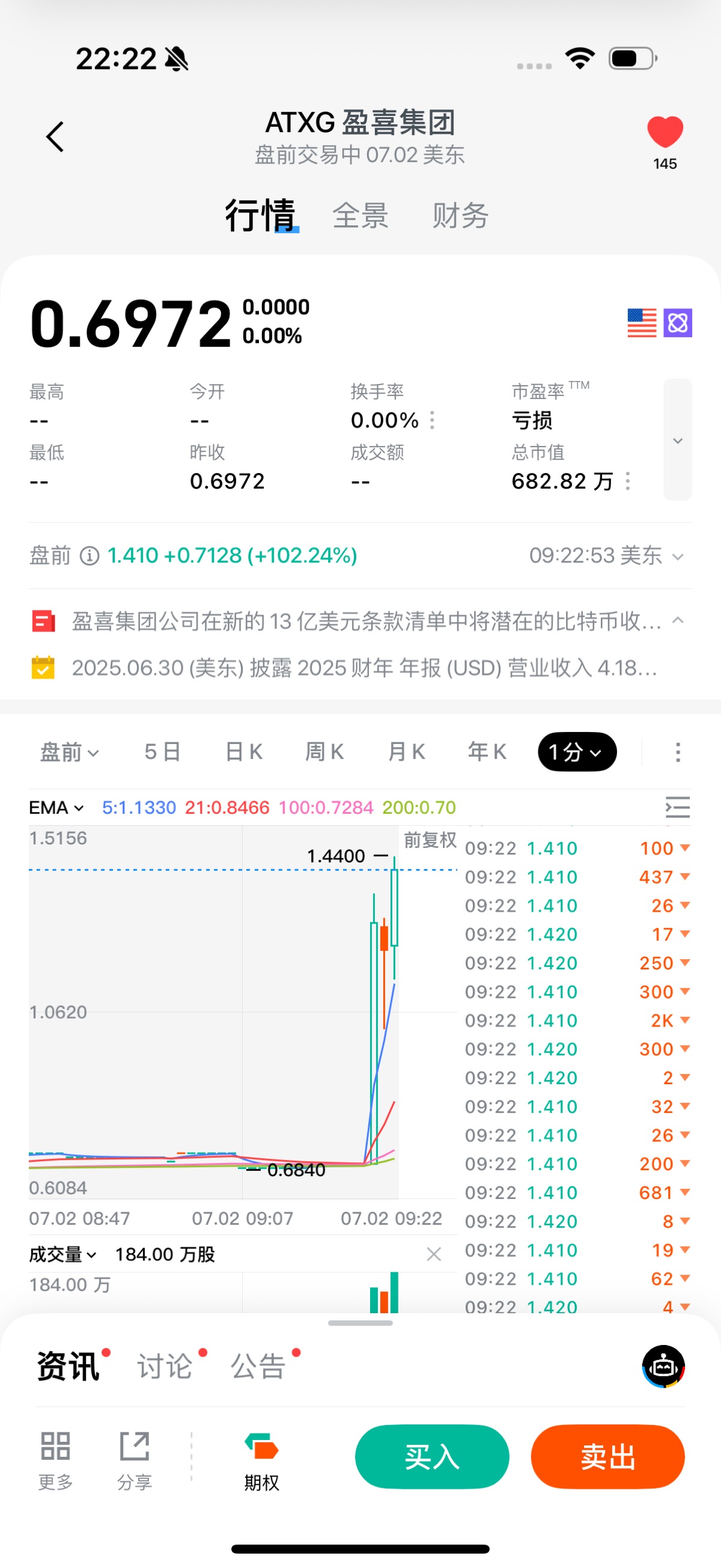Close the volume indicator panel
The image size is (721, 1568).
(433, 1254)
